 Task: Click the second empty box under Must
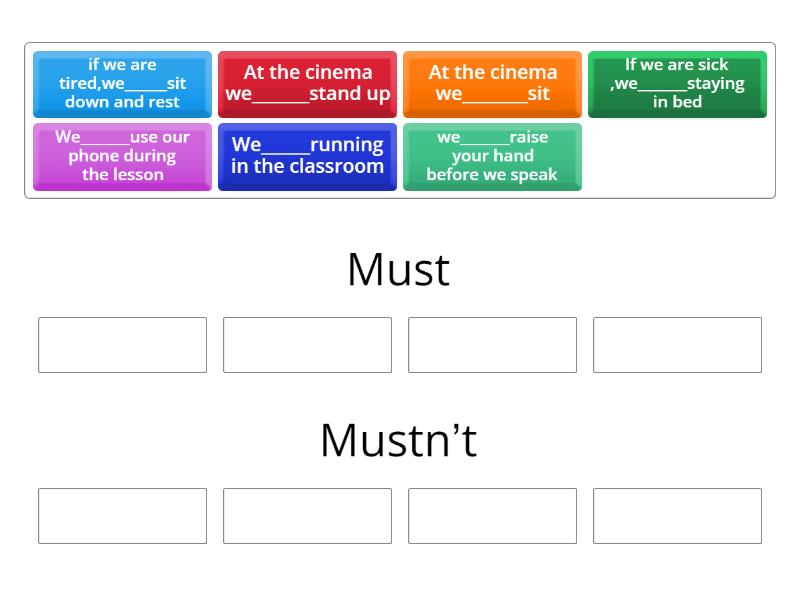pyautogui.click(x=307, y=345)
